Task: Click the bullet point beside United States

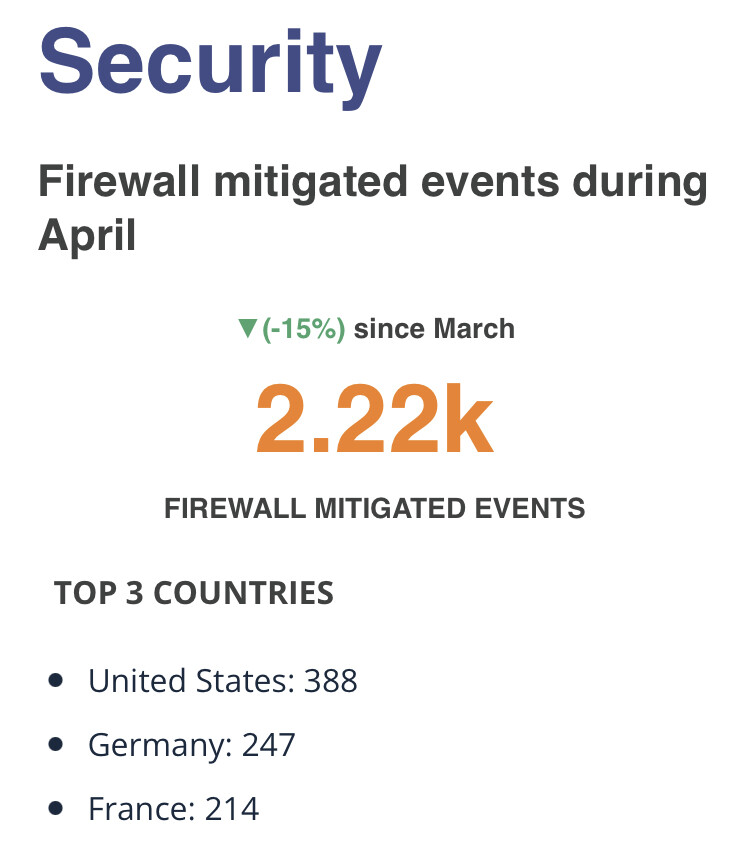Action: coord(57,680)
